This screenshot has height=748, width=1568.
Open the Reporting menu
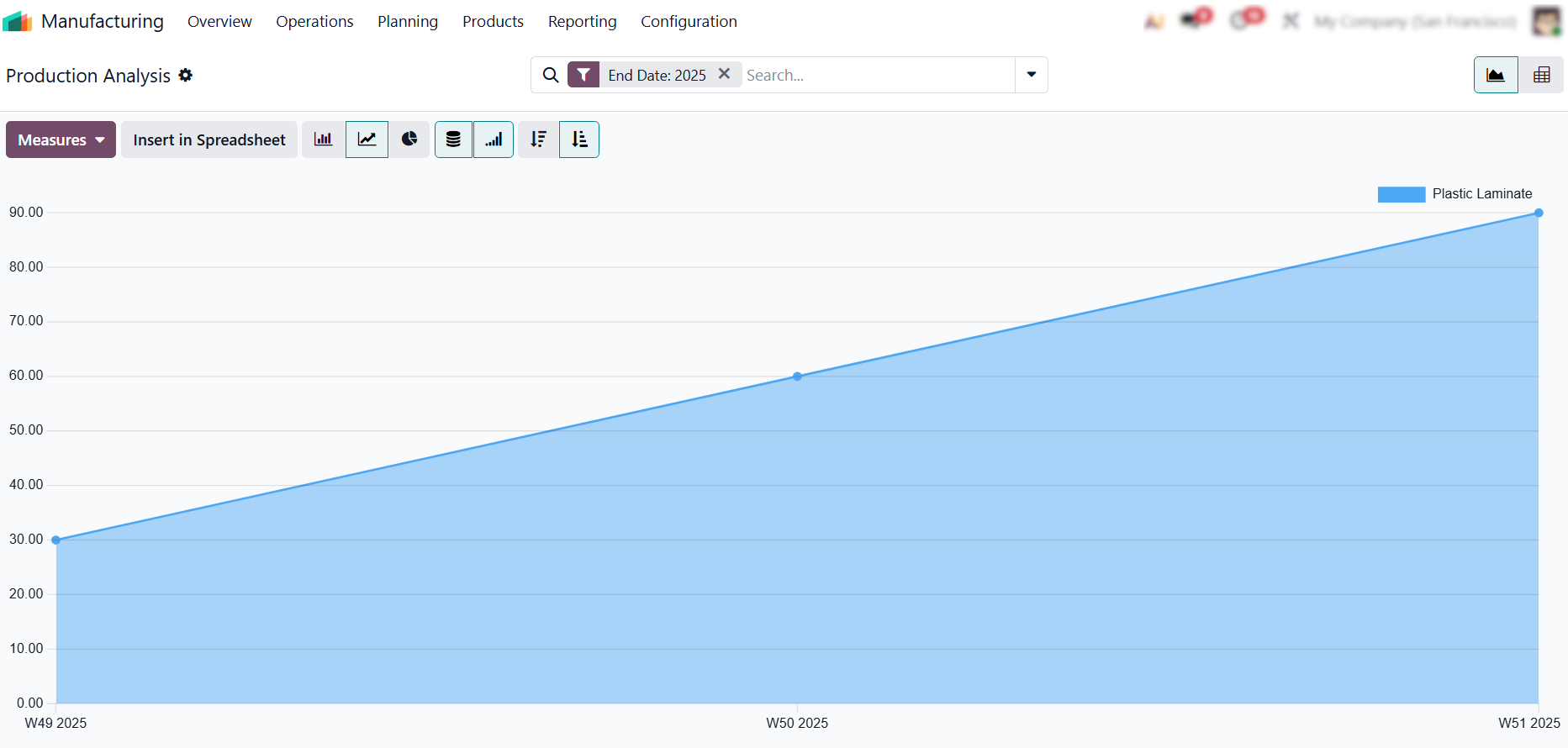[582, 22]
